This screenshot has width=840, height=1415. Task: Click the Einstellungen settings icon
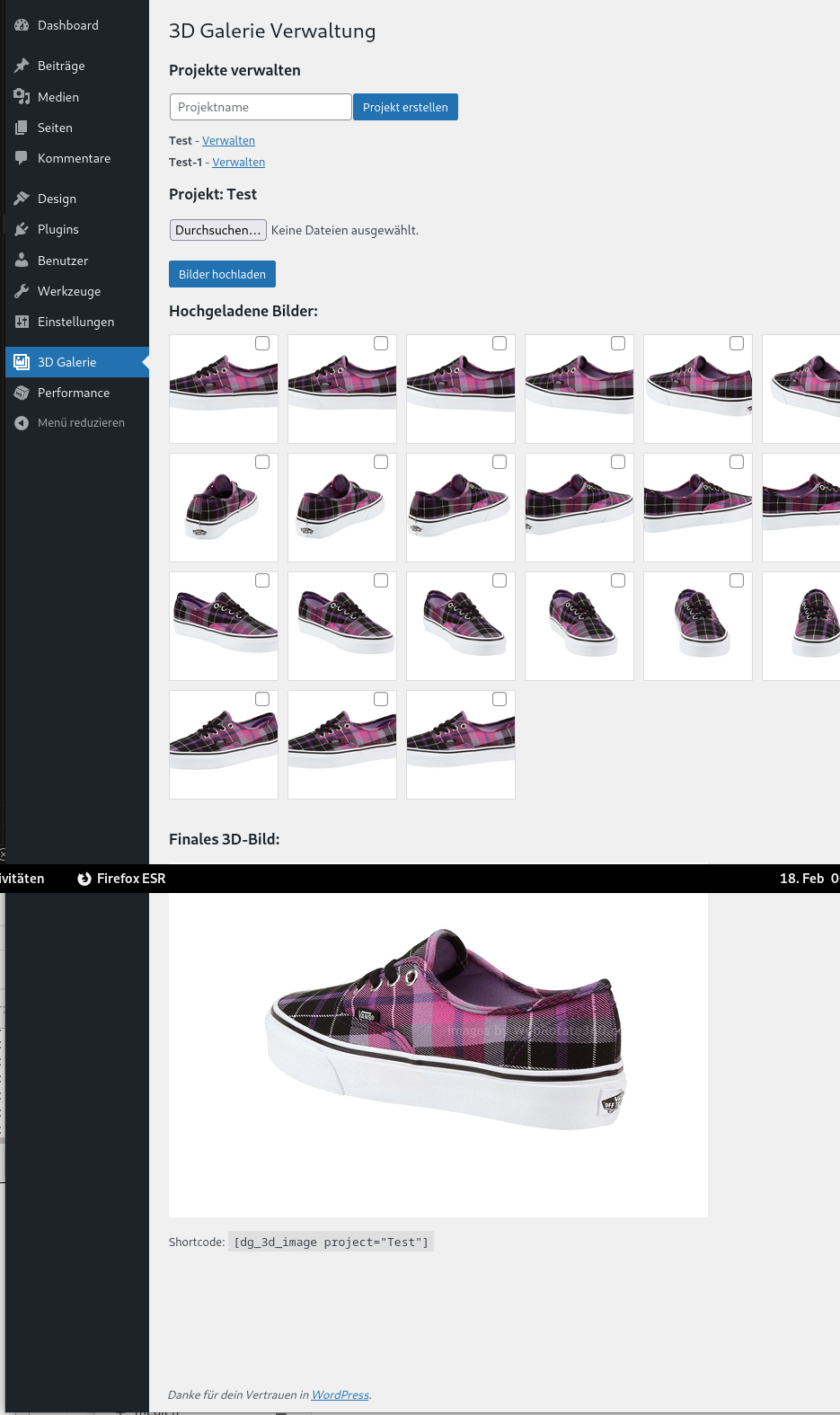pyautogui.click(x=22, y=322)
